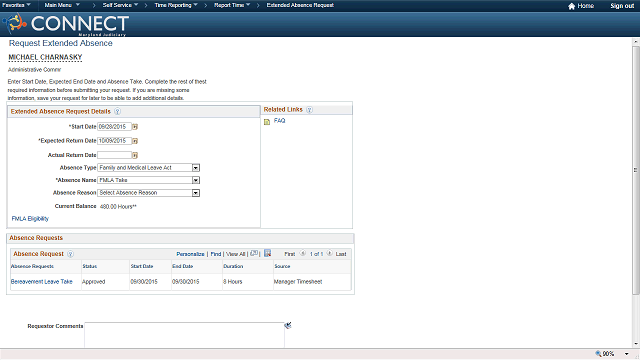Click the Expected Return Date field

(x=114, y=141)
